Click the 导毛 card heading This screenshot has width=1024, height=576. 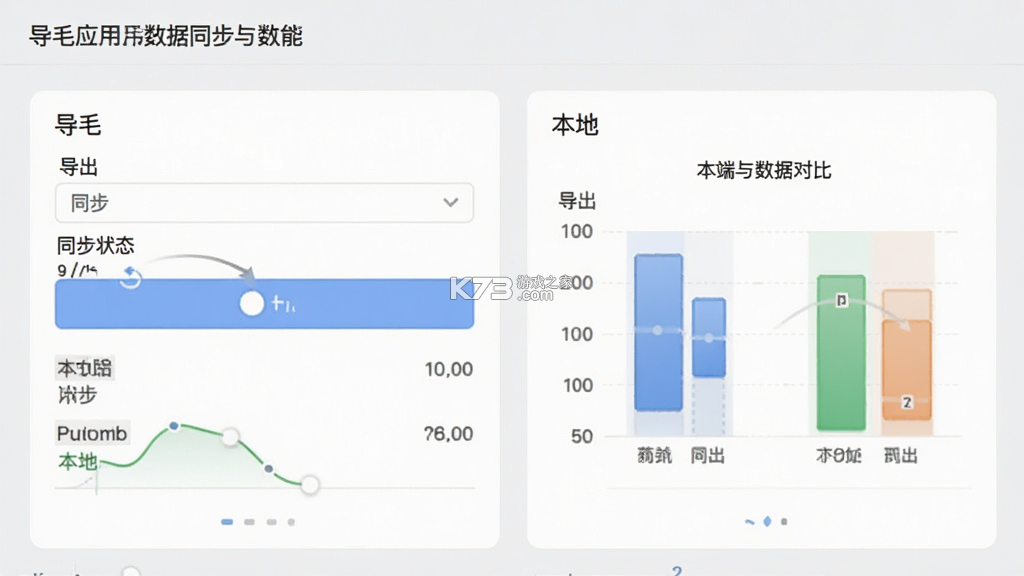(78, 125)
